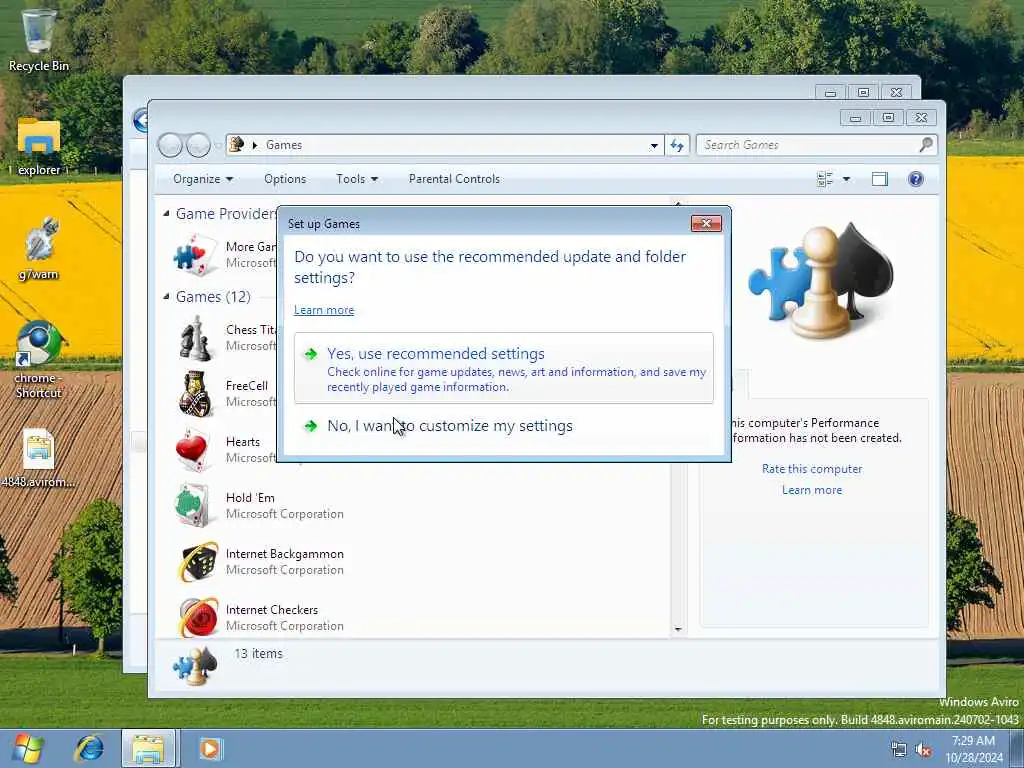Open the blue Help question mark icon
The image size is (1024, 768).
pyautogui.click(x=916, y=179)
